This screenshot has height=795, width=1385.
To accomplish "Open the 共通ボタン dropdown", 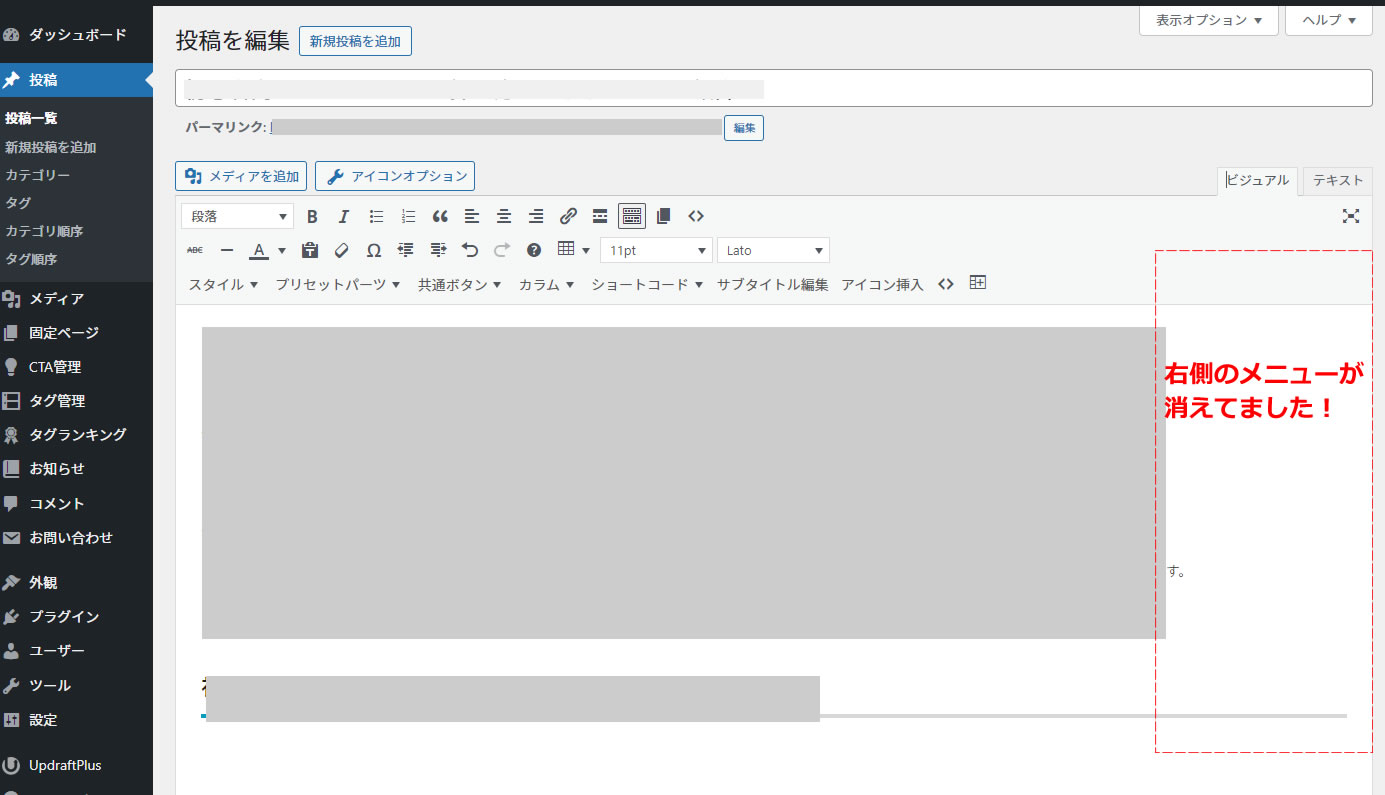I will click(x=460, y=284).
